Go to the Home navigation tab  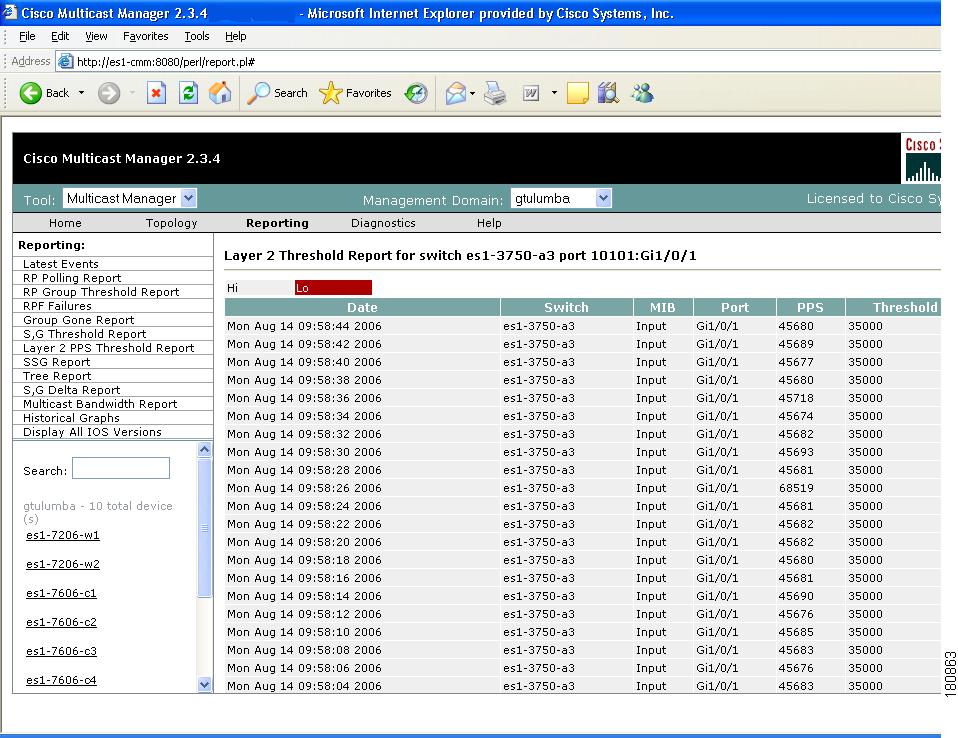point(65,223)
